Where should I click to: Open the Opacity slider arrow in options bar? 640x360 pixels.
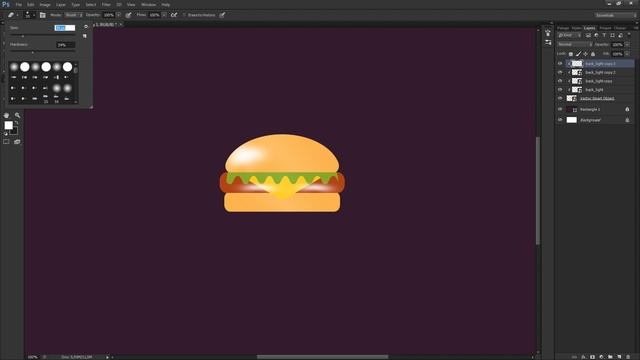pos(118,15)
